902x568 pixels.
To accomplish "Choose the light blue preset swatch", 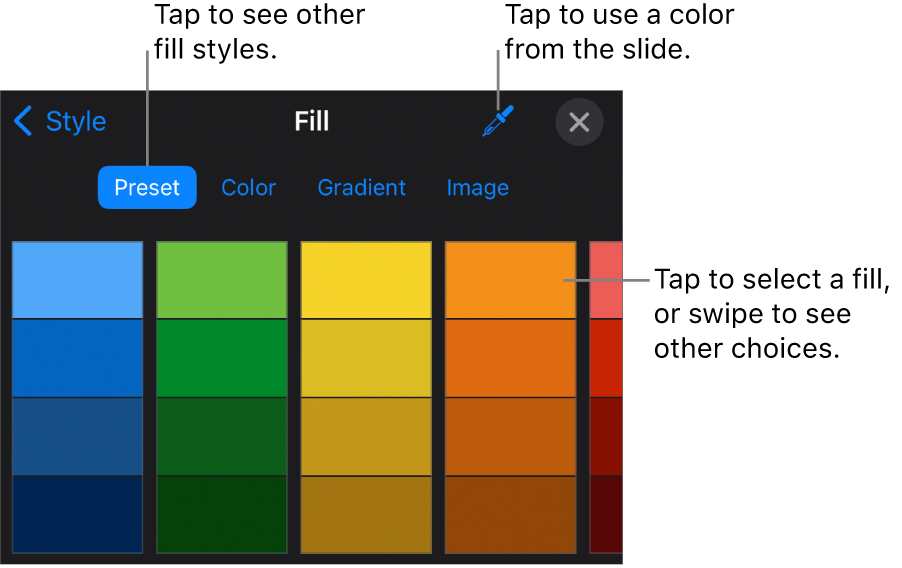I will 77,280.
